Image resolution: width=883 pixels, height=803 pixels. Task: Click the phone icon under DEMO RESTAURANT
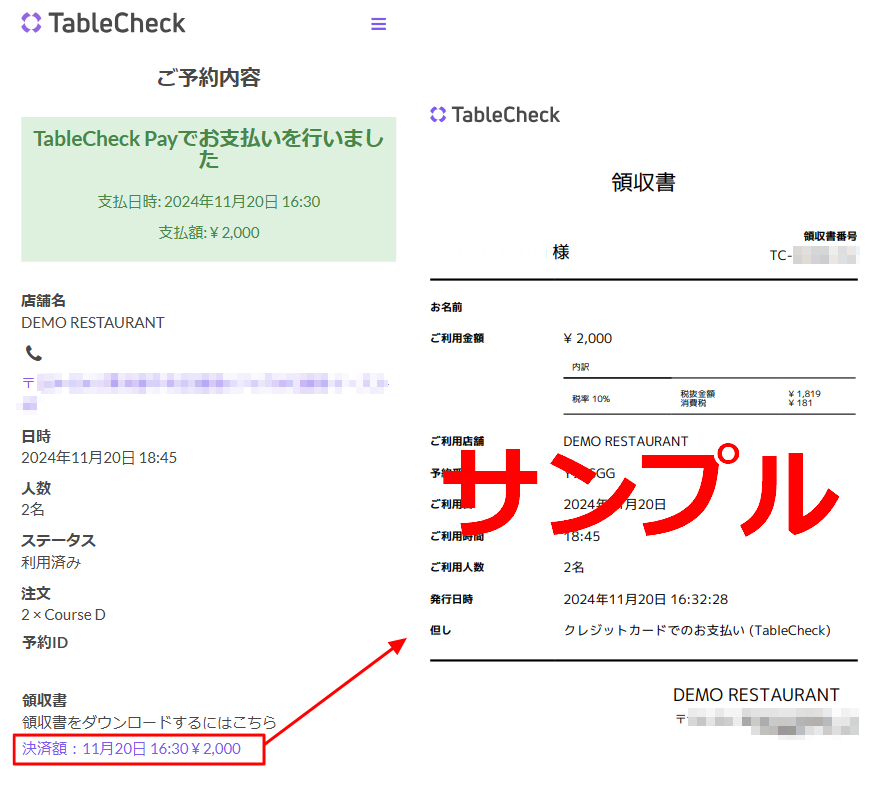tap(34, 353)
